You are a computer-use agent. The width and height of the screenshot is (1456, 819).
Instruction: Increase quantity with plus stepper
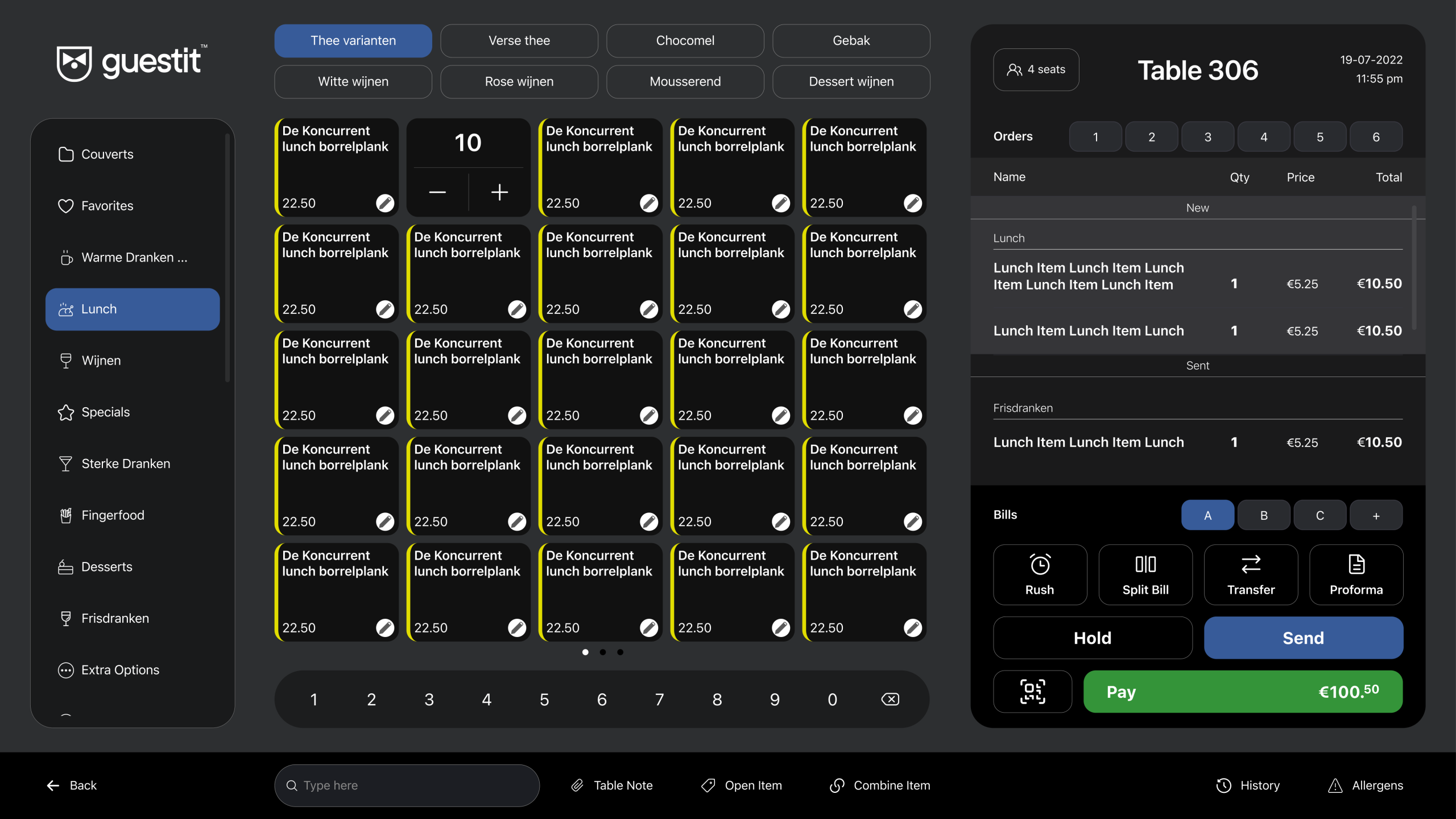[x=499, y=192]
